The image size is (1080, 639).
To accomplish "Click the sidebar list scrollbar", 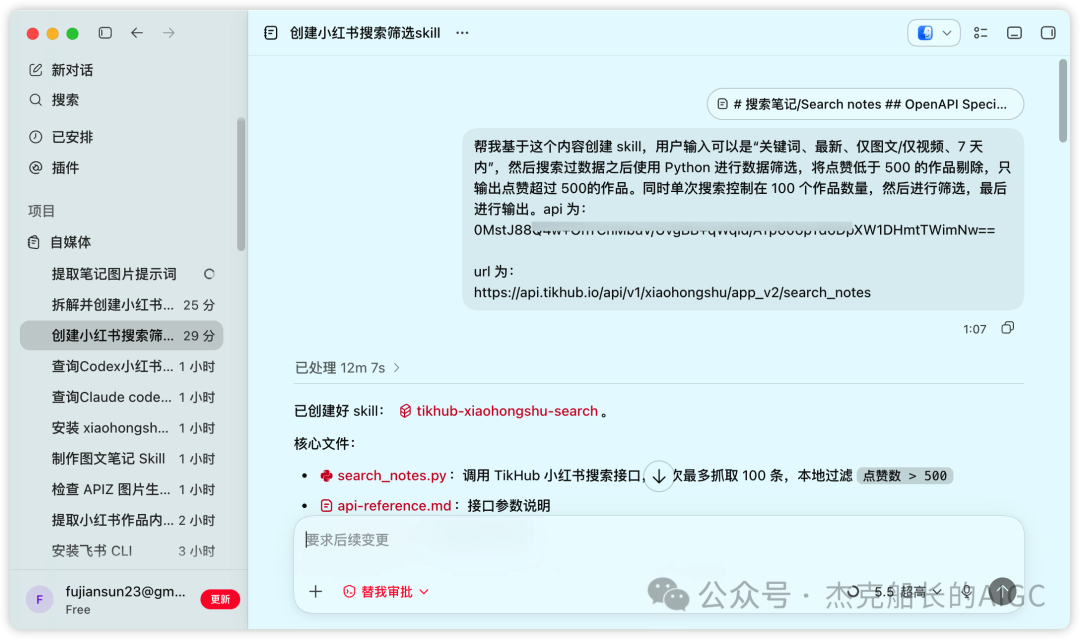I will coord(240,184).
